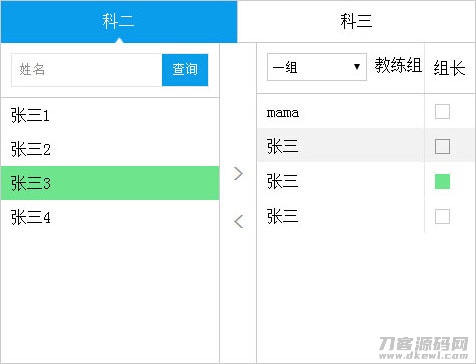Move selected name back with the < arrow

coord(238,221)
